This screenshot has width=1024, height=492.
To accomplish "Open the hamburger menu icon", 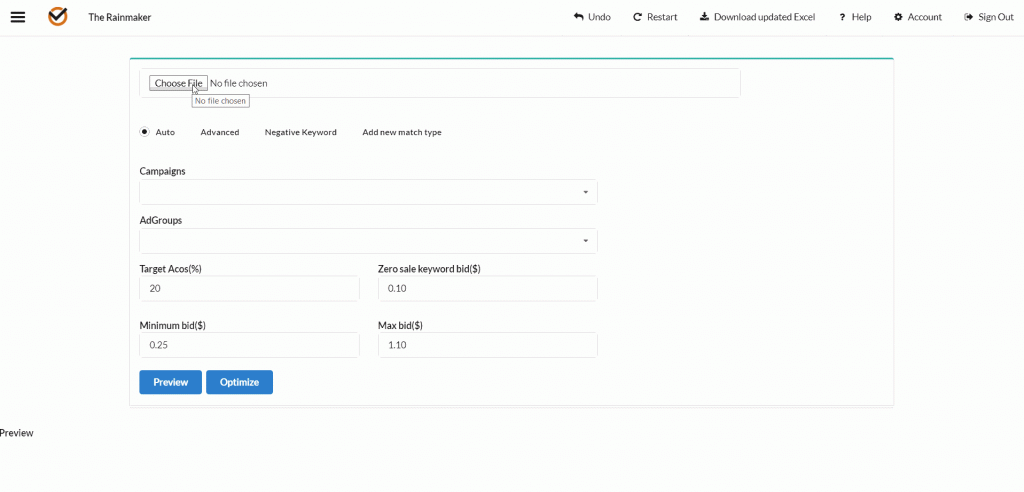I will pyautogui.click(x=18, y=17).
